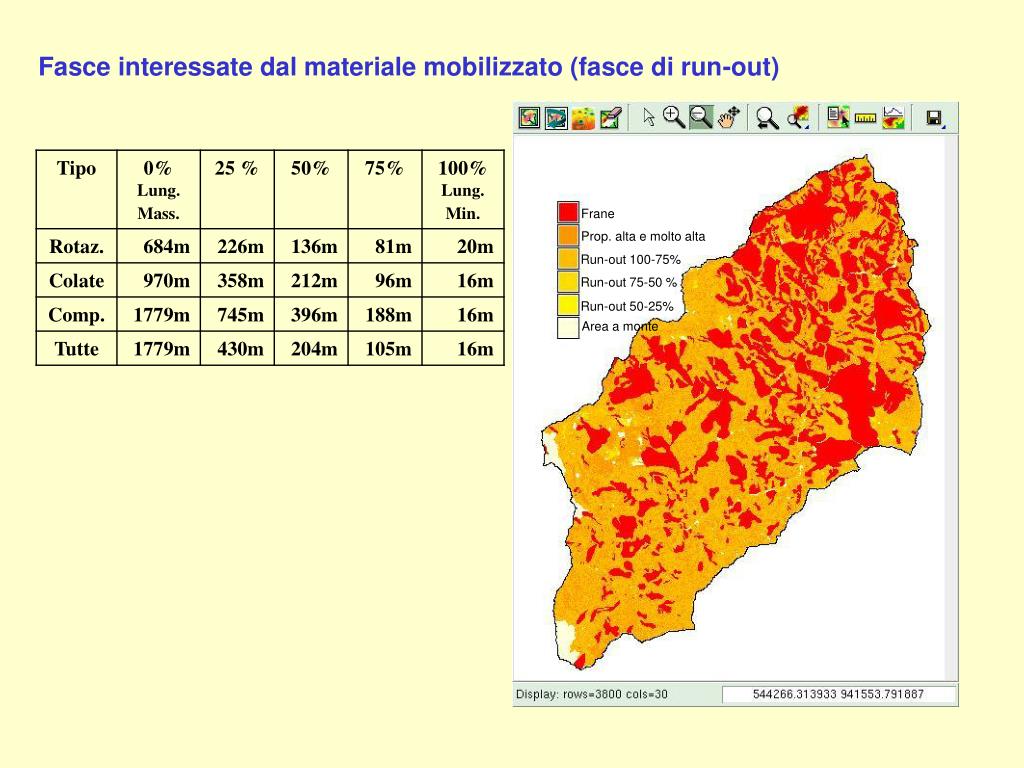Click the red Frane legend swatch
1024x768 pixels.
point(568,212)
